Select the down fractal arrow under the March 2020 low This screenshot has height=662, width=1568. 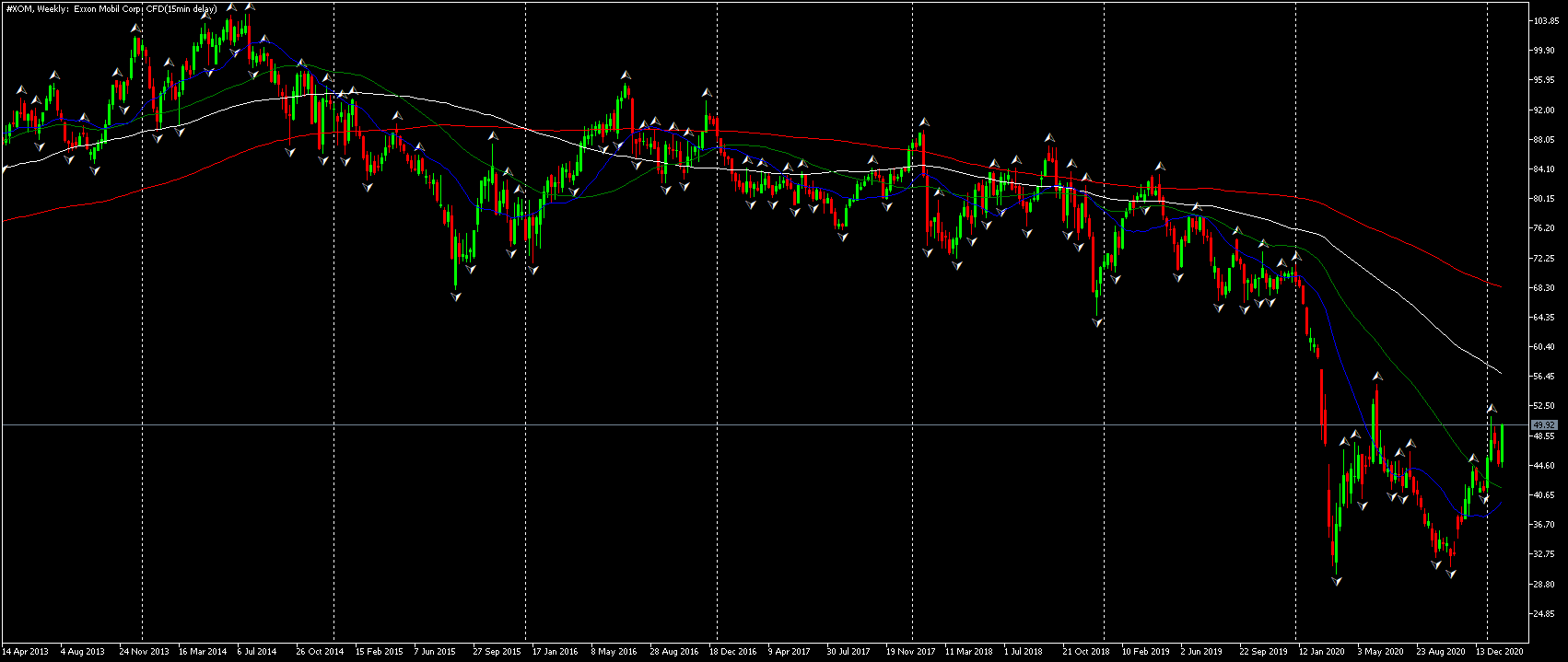pos(1337,581)
